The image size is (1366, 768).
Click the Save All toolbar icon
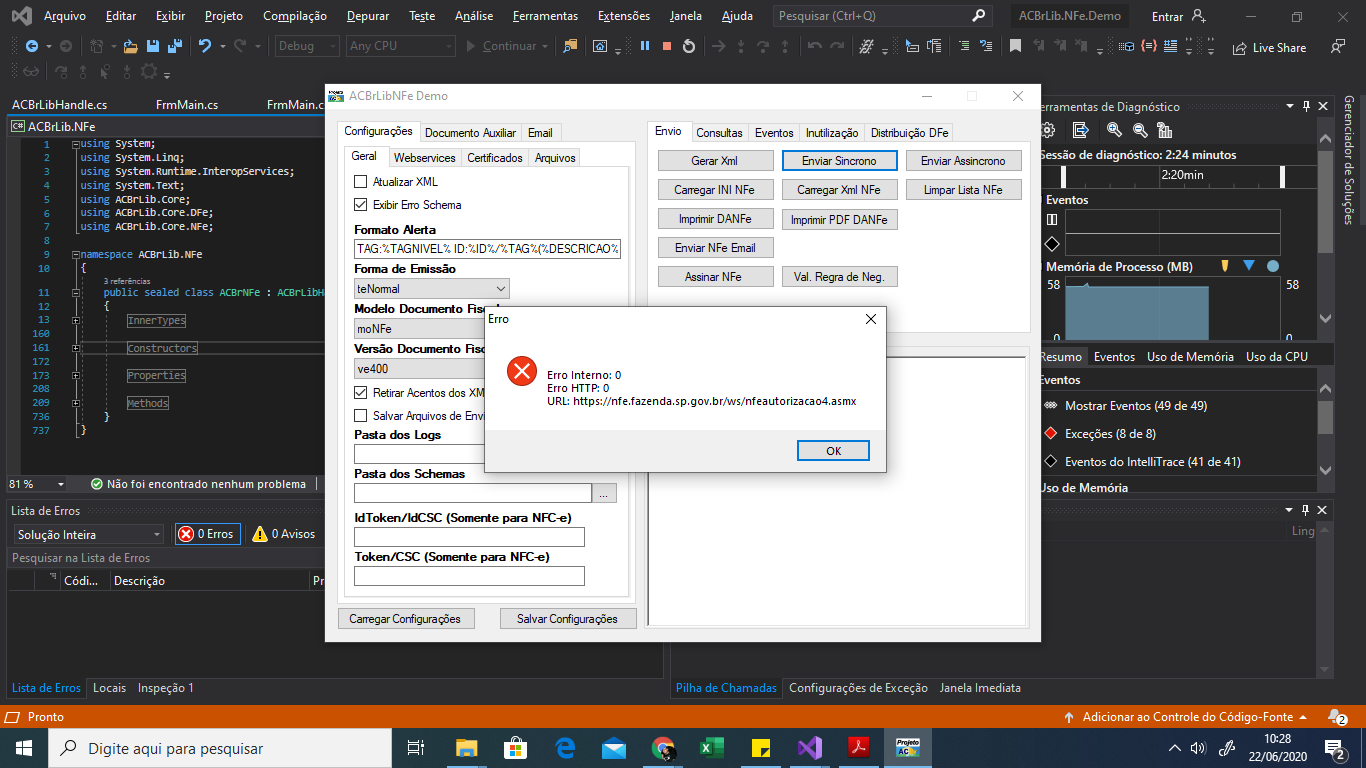tap(174, 46)
